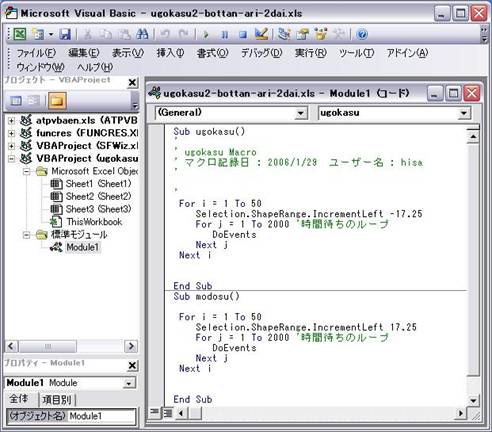Stop execution with Reset icon
The height and width of the screenshot is (432, 492).
(x=243, y=34)
